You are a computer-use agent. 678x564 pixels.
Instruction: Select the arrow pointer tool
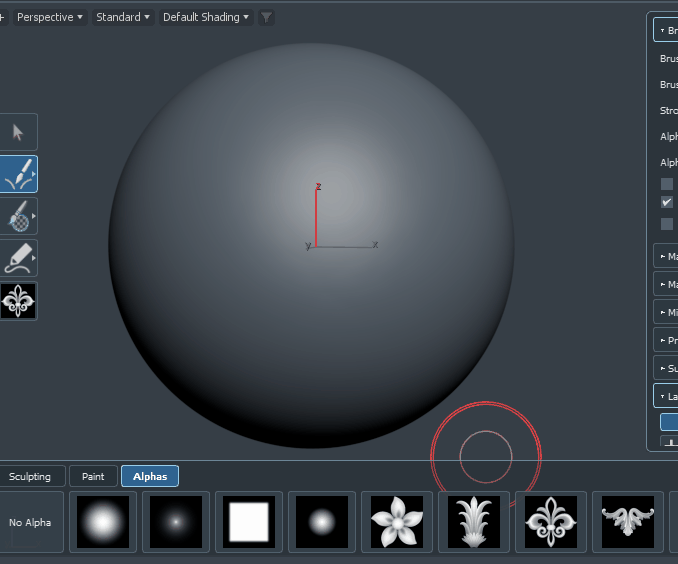pyautogui.click(x=18, y=132)
